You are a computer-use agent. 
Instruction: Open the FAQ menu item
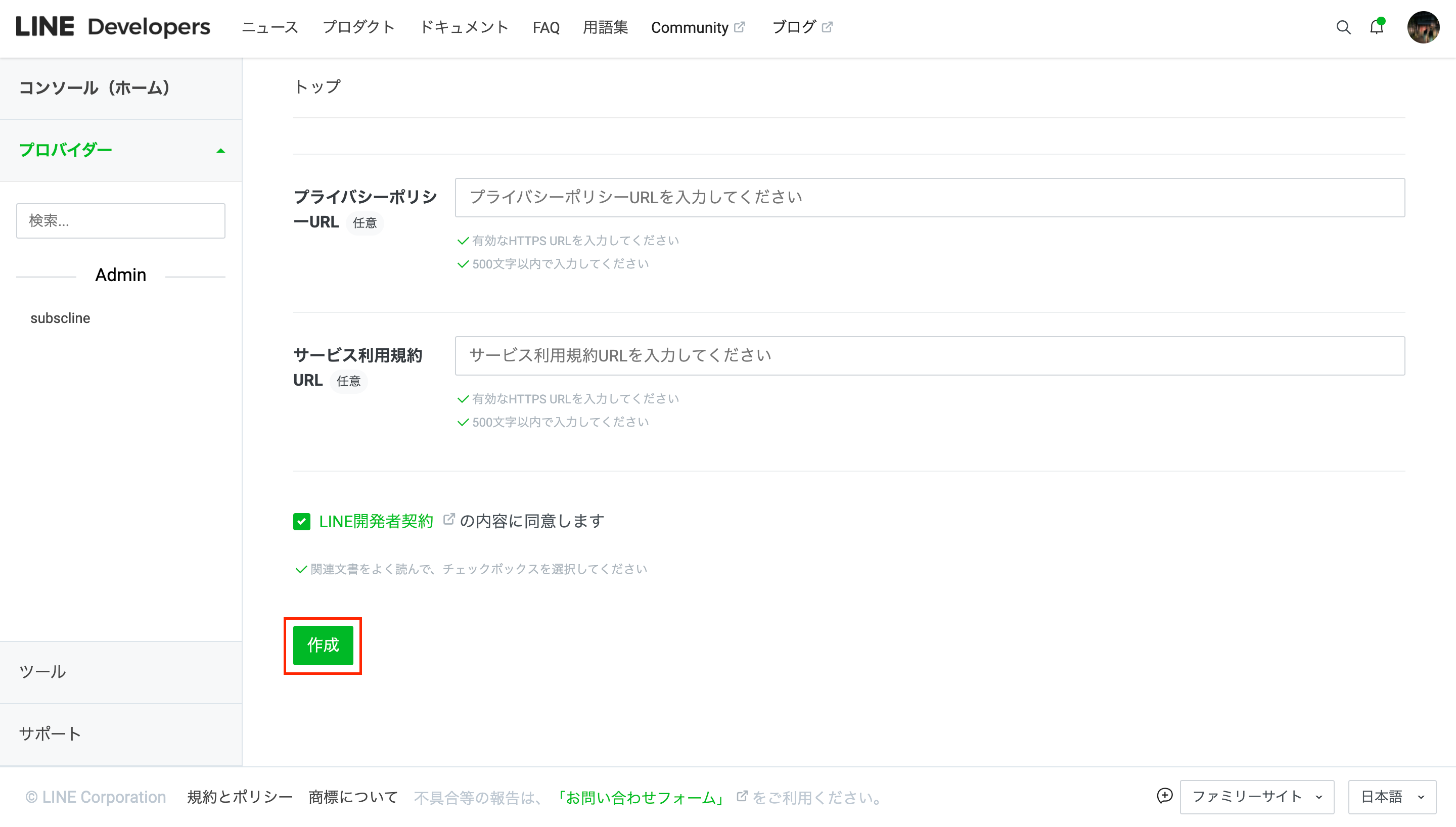click(x=545, y=27)
